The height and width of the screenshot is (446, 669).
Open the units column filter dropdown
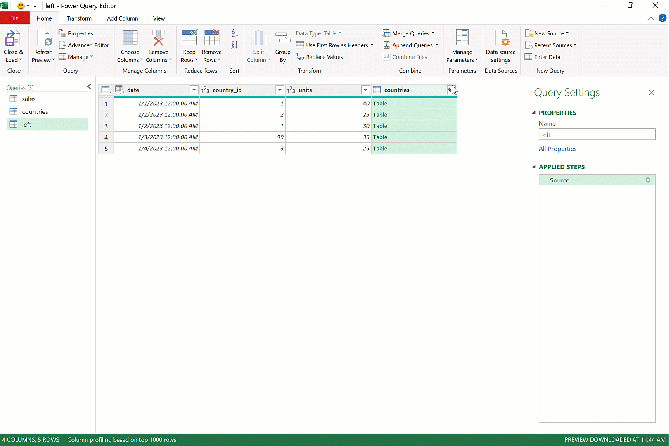tap(365, 90)
